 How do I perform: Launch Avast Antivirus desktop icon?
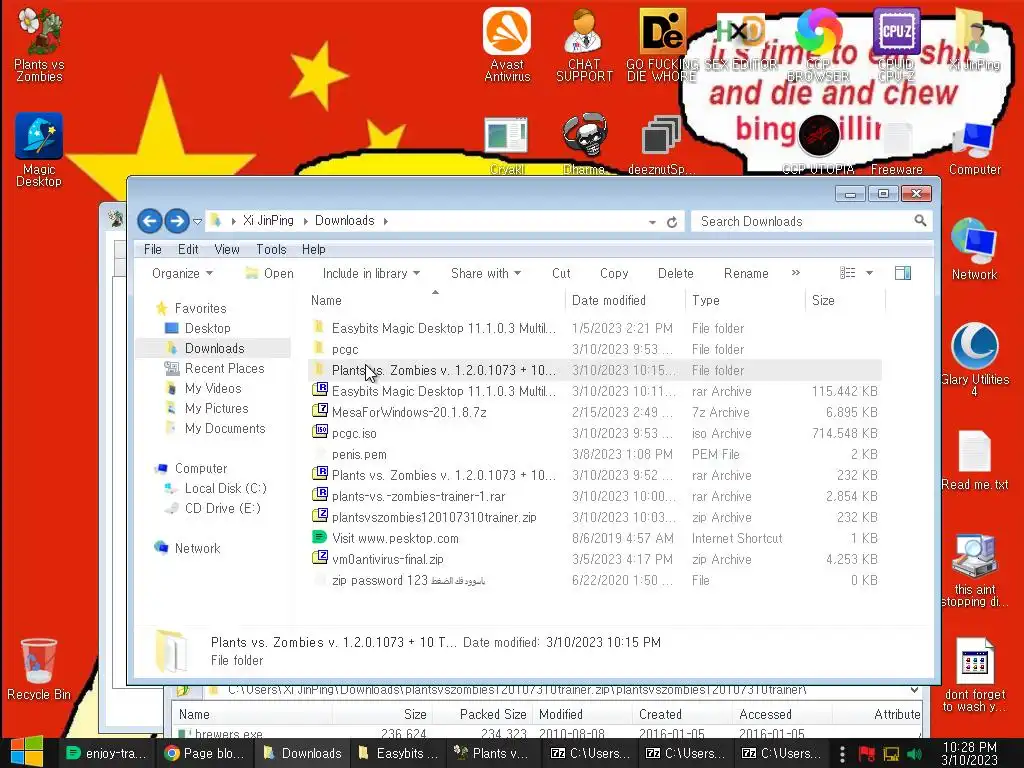click(507, 44)
